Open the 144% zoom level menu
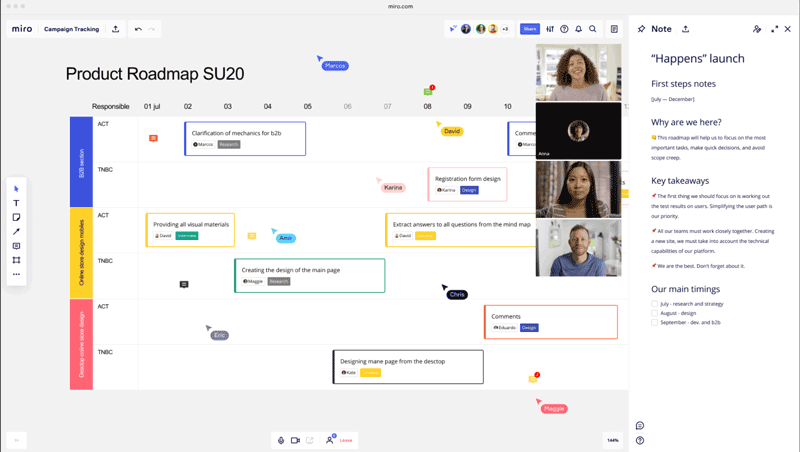The image size is (800, 452). point(612,440)
